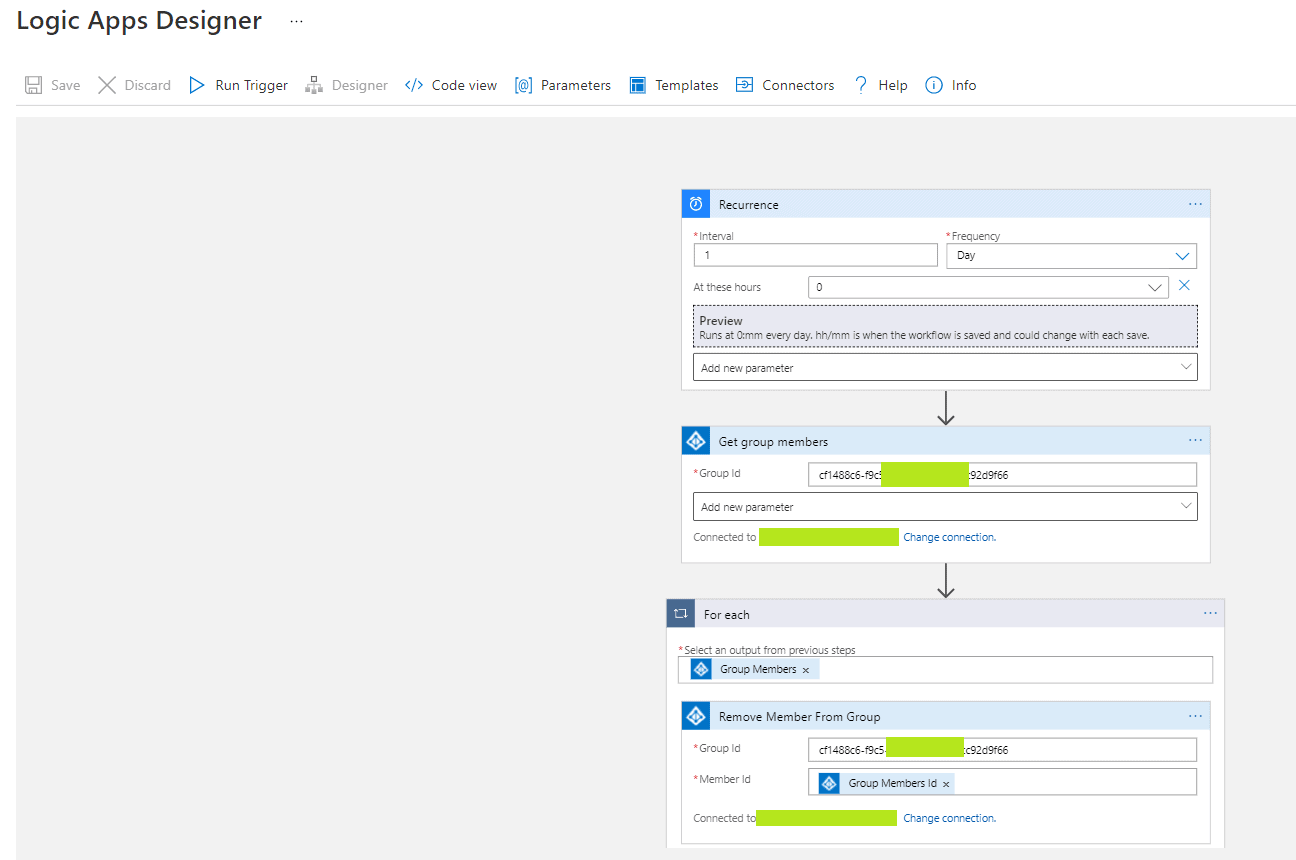Click the For each loop icon
This screenshot has width=1296, height=860.
(681, 614)
